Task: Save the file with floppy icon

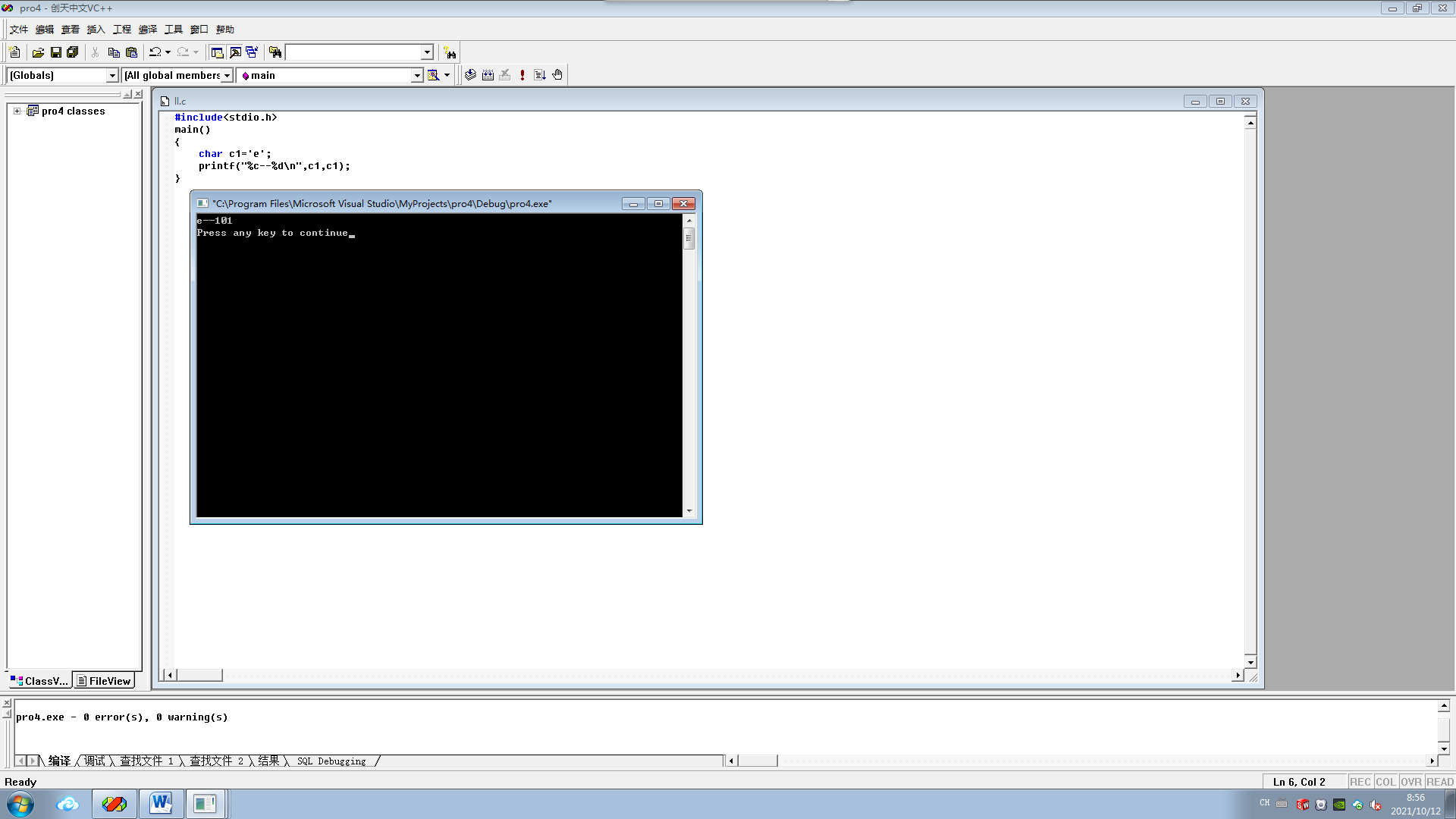Action: [55, 52]
